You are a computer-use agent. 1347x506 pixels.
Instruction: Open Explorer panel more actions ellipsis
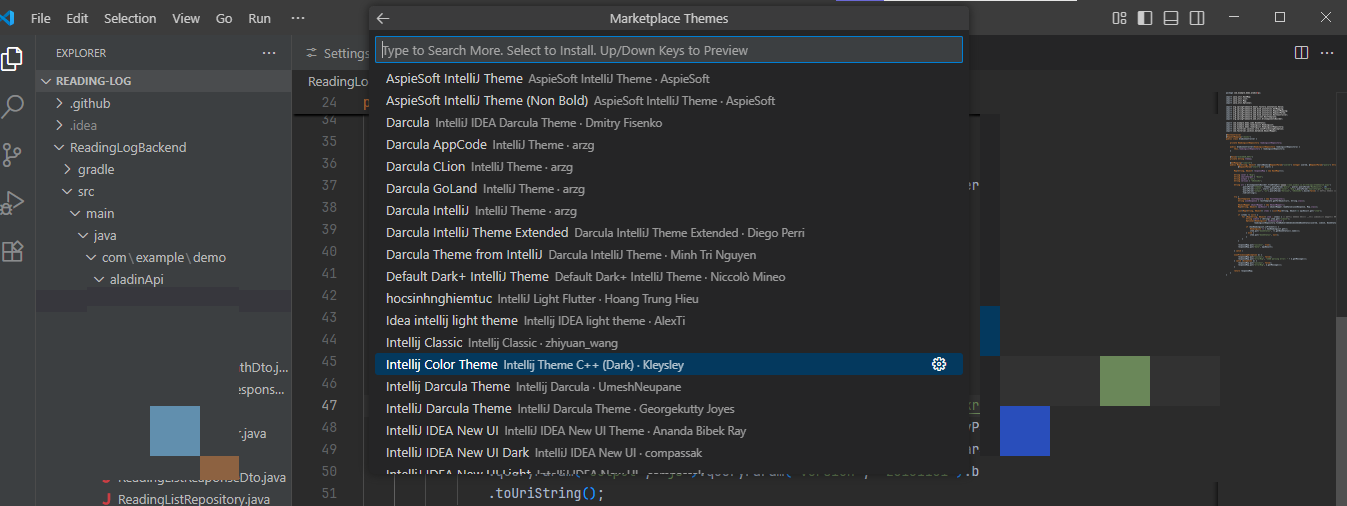pyautogui.click(x=269, y=53)
